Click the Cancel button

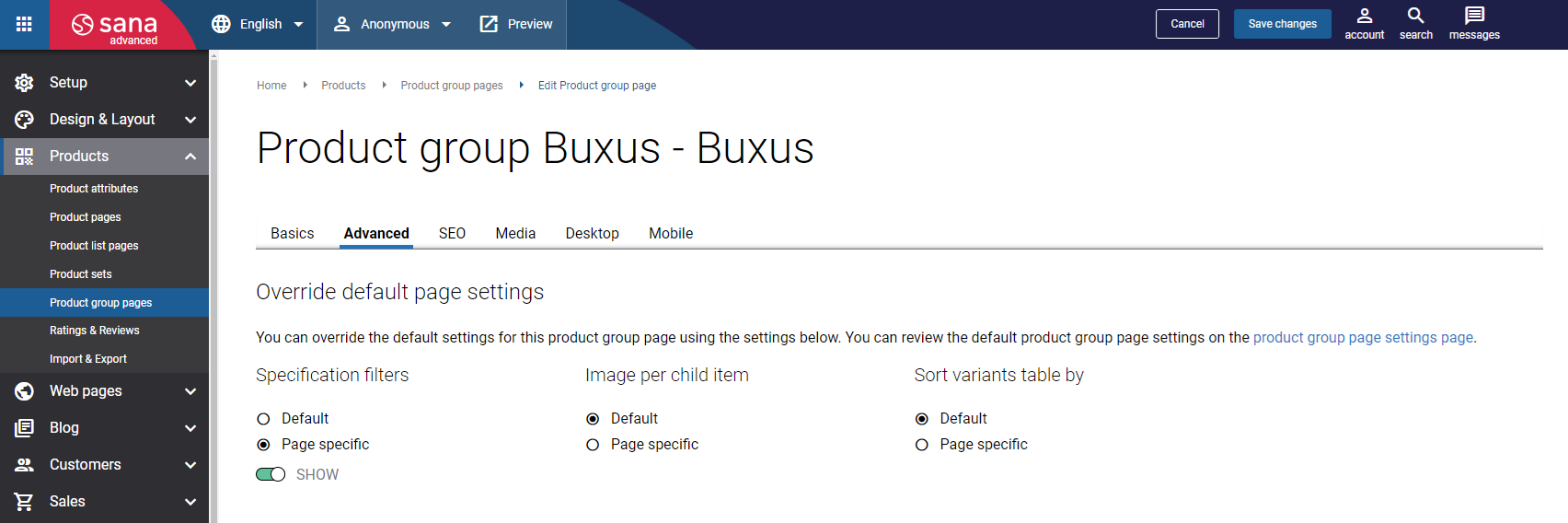(x=1187, y=24)
